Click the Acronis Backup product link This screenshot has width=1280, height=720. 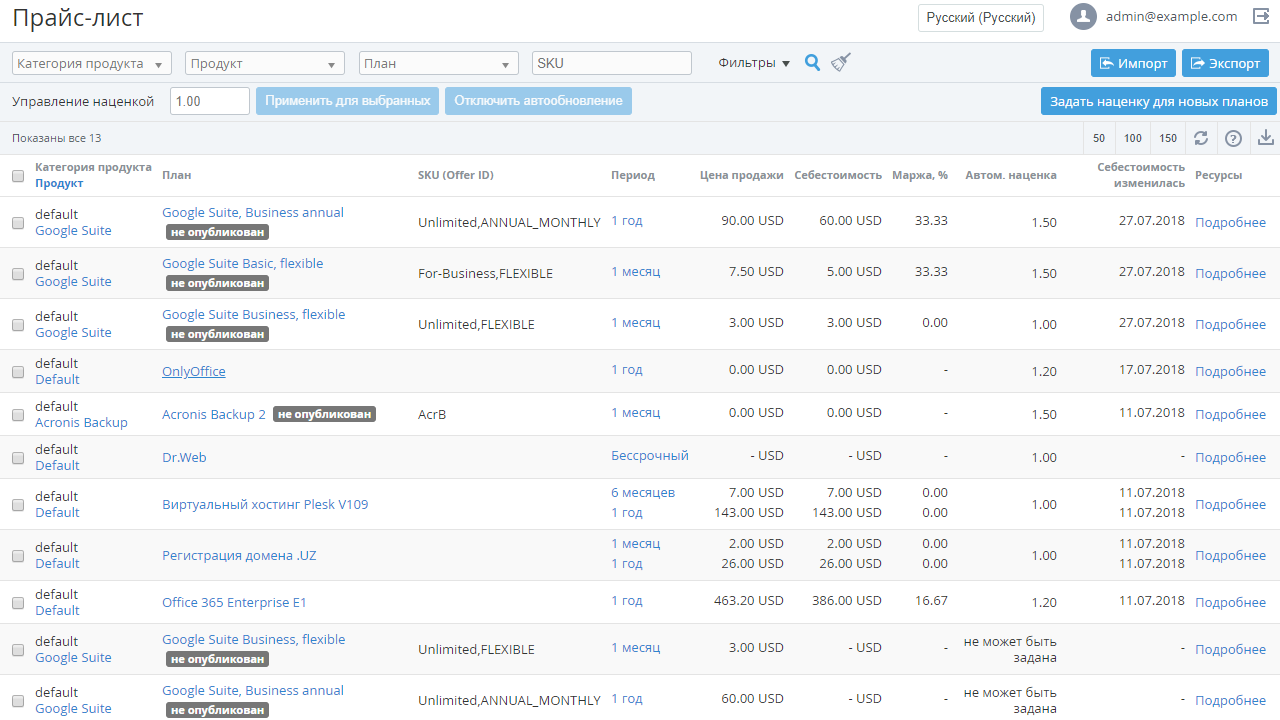click(81, 422)
